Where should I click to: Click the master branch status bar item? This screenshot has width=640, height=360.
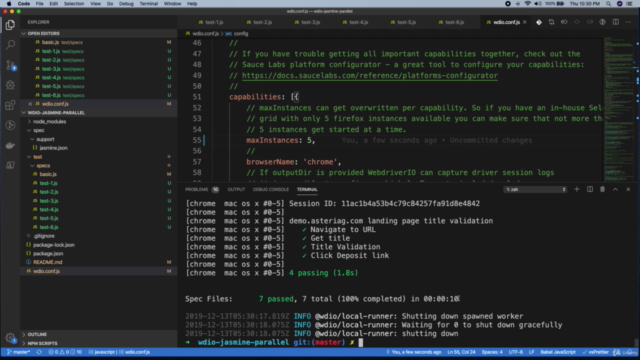[x=19, y=352]
